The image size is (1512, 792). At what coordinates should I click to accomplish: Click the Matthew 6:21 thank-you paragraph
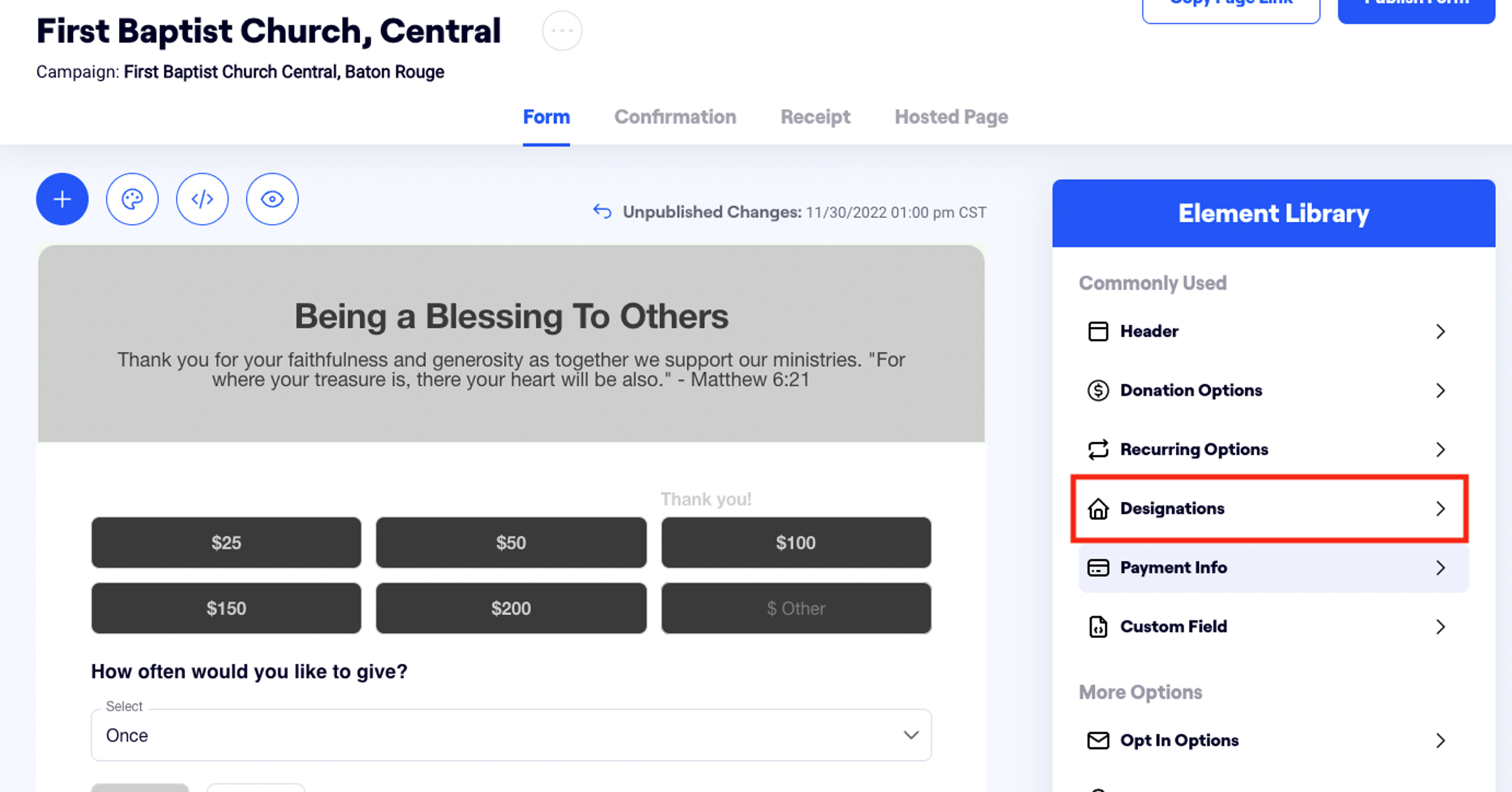511,370
